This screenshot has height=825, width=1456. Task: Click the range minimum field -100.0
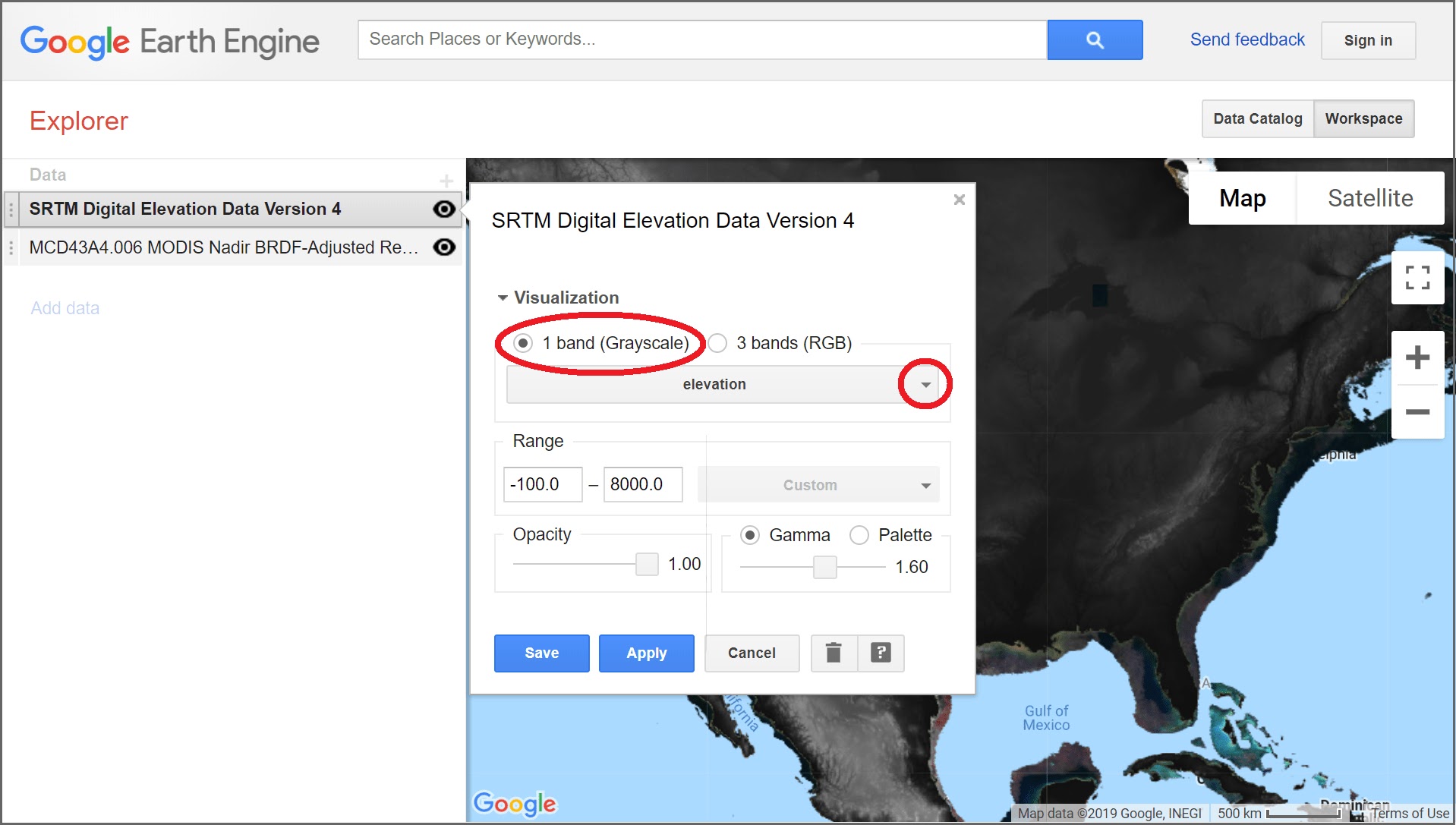[x=543, y=484]
